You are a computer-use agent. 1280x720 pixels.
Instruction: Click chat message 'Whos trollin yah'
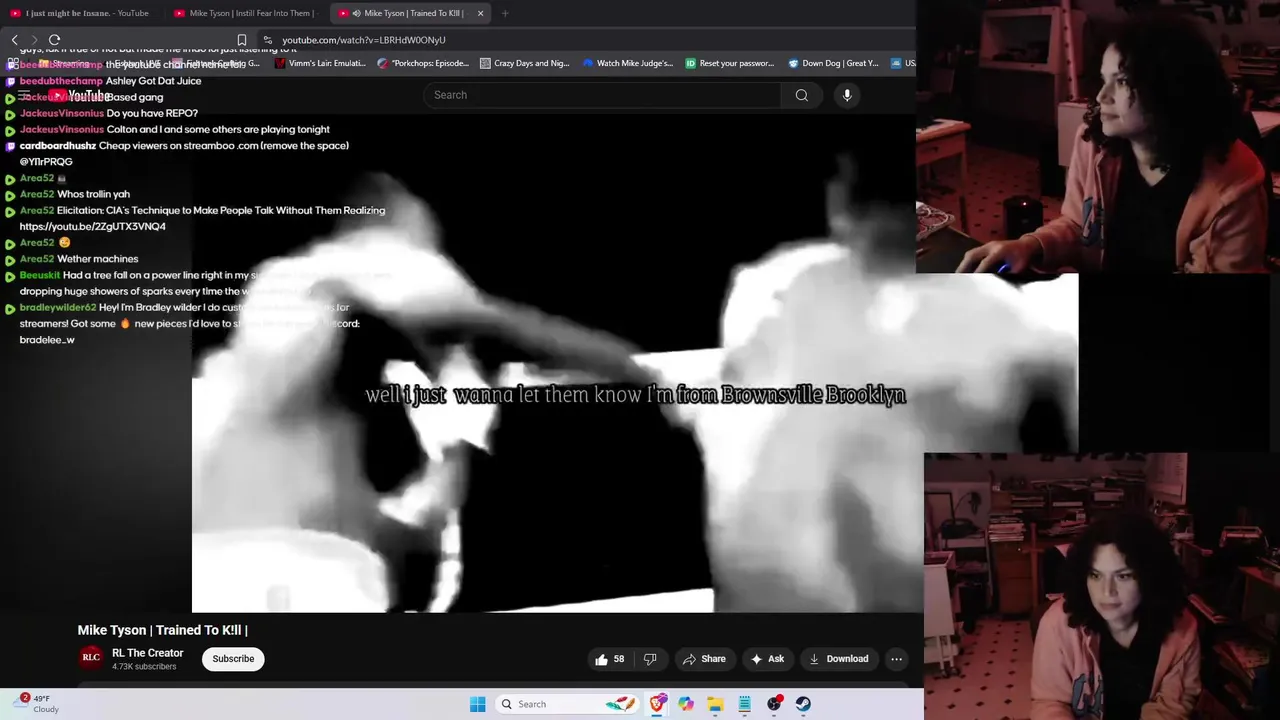click(x=93, y=194)
